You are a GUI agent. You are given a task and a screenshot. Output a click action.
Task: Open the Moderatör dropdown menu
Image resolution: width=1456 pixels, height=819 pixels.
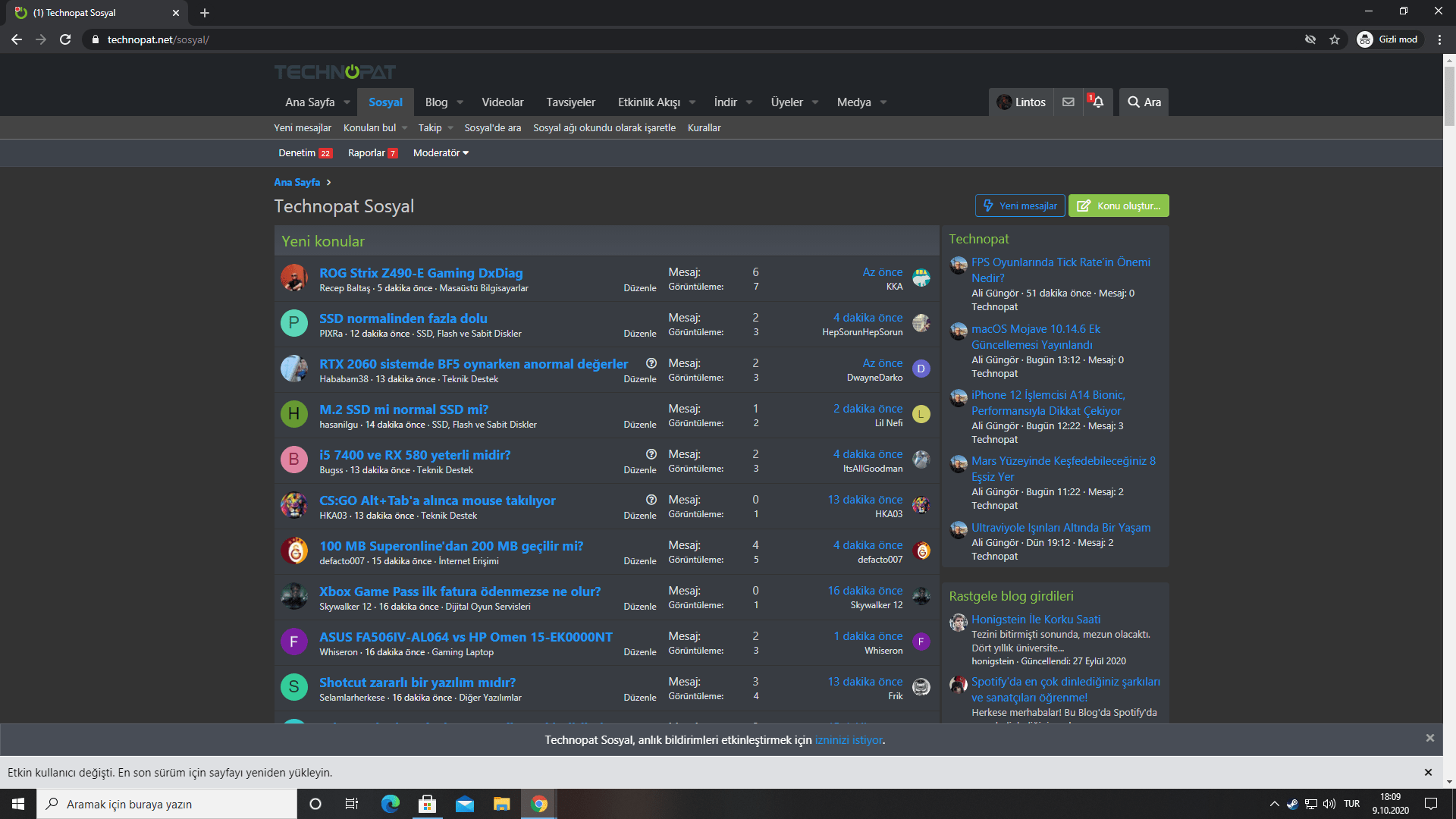click(x=441, y=152)
